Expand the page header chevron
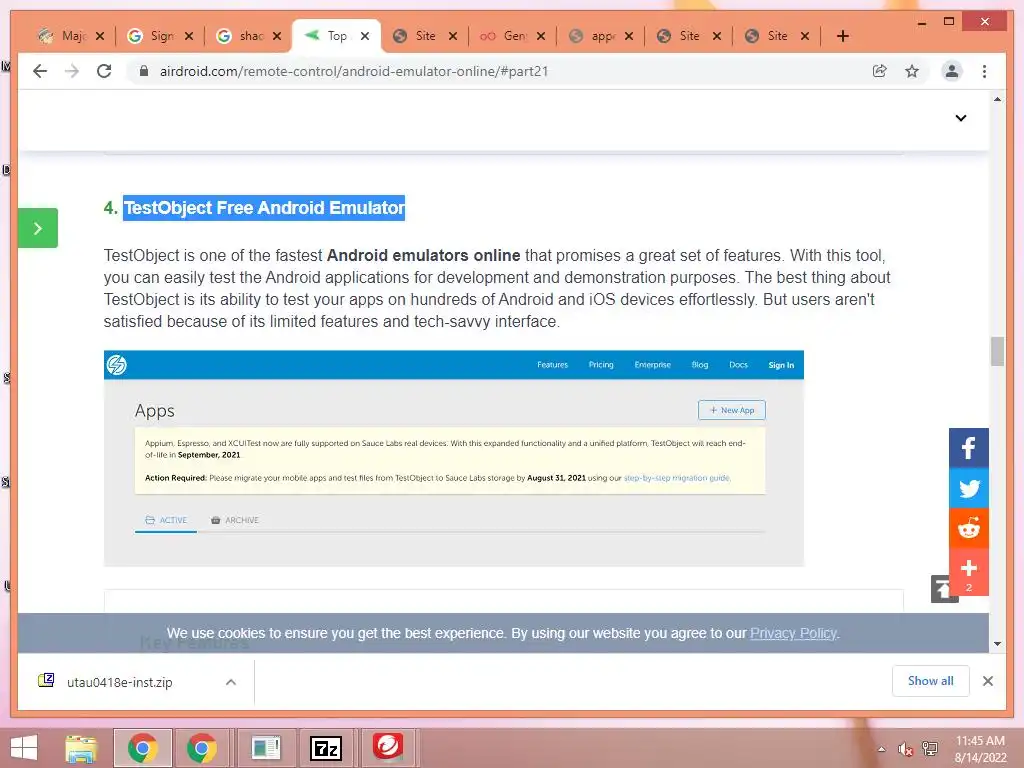1024x768 pixels. (x=961, y=118)
